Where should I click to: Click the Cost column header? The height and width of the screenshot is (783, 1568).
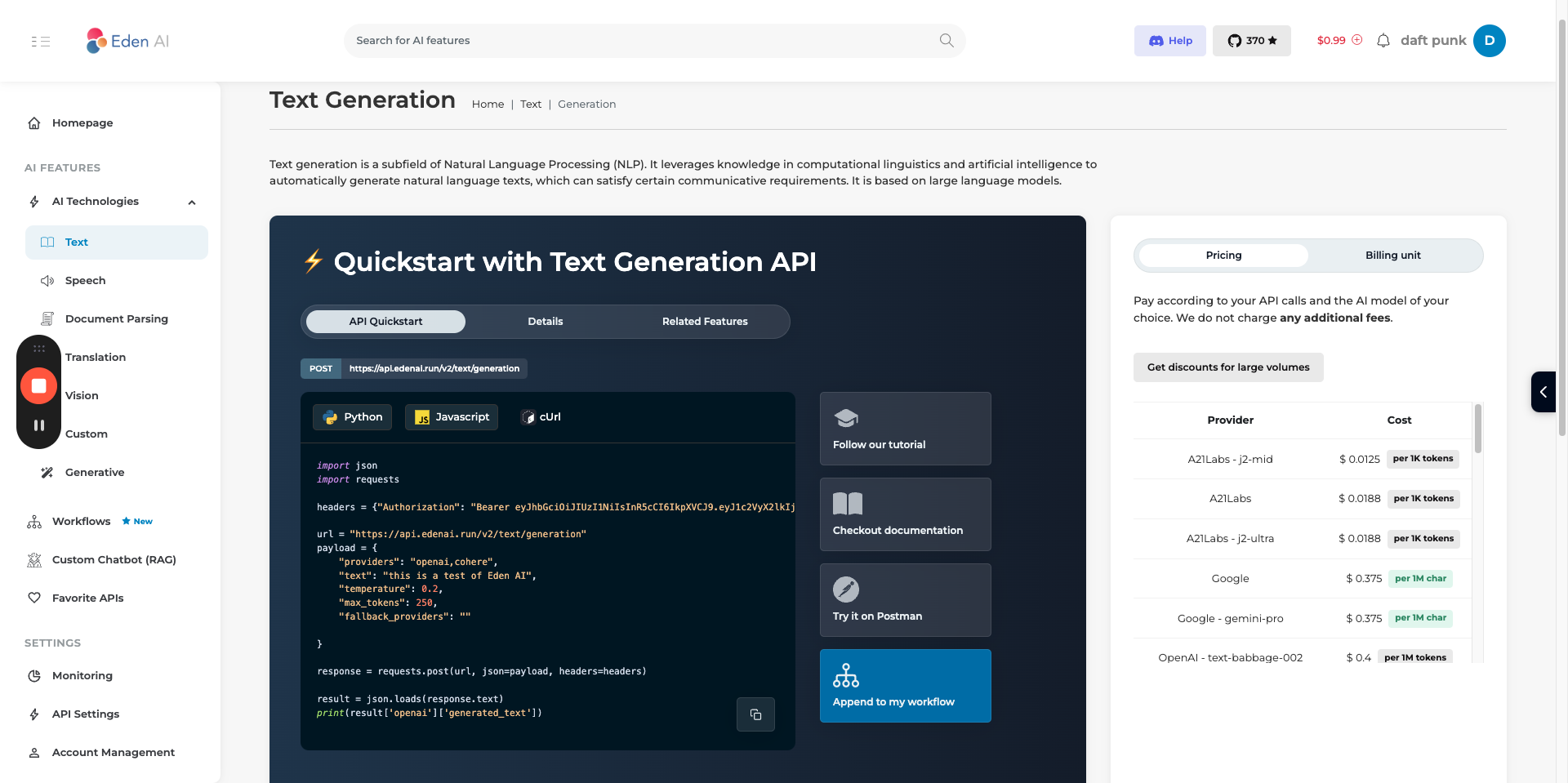[1399, 420]
